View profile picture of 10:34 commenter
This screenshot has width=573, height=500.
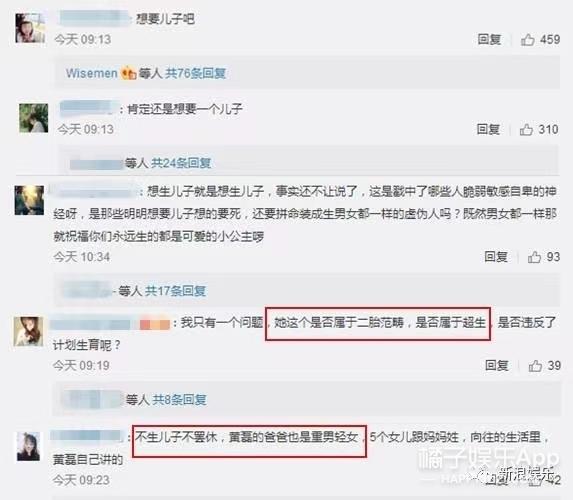[x=29, y=200]
